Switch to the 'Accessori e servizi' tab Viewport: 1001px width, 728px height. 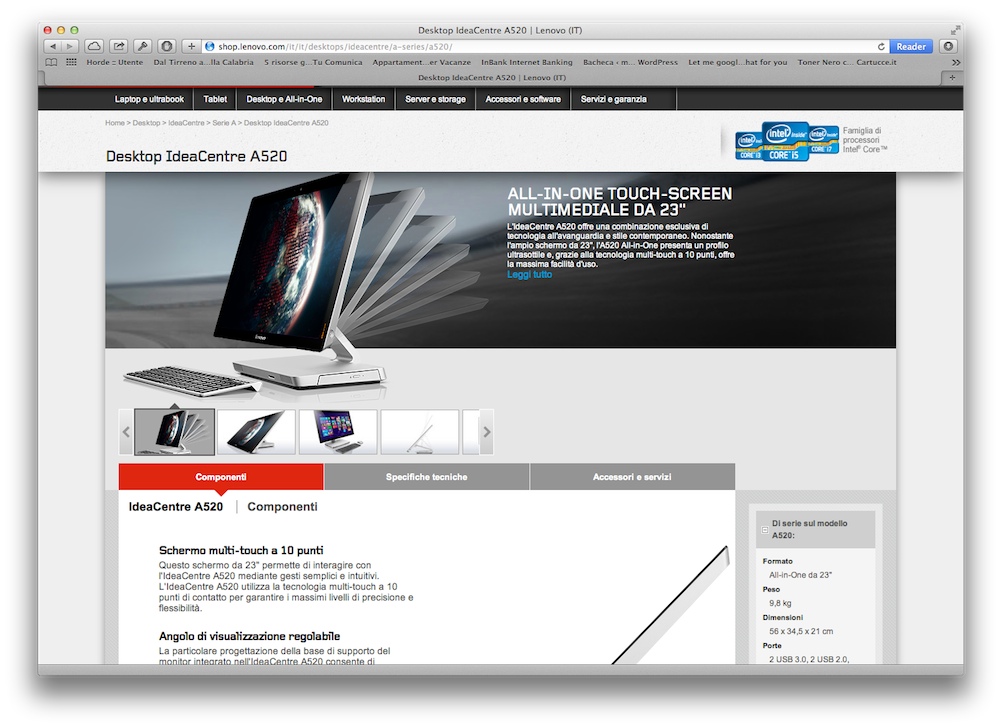[x=632, y=477]
